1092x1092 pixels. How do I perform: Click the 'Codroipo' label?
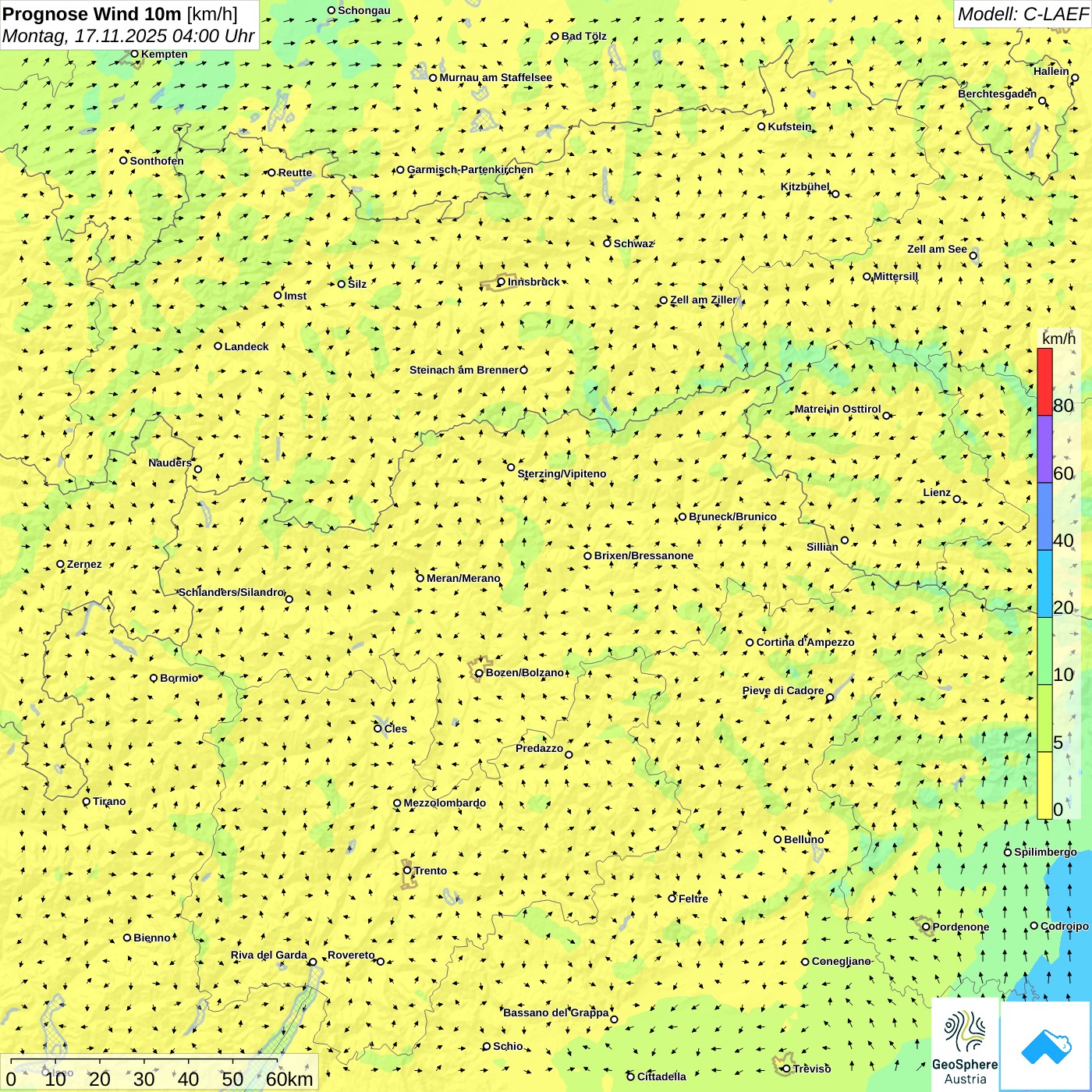tap(1065, 926)
